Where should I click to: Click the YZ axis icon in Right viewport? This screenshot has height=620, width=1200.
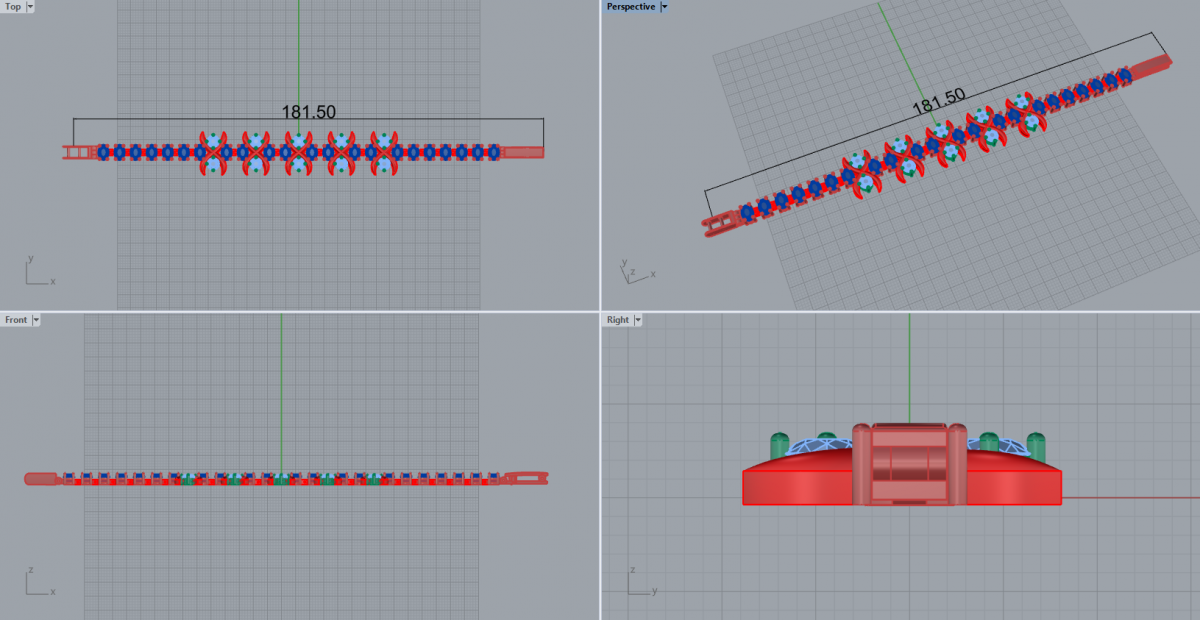(638, 584)
